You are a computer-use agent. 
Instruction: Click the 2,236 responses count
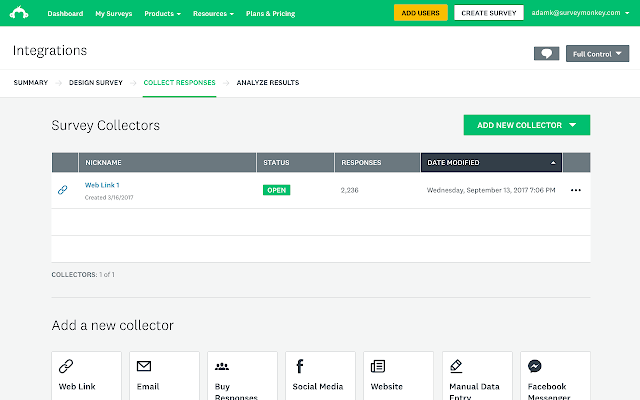point(349,190)
